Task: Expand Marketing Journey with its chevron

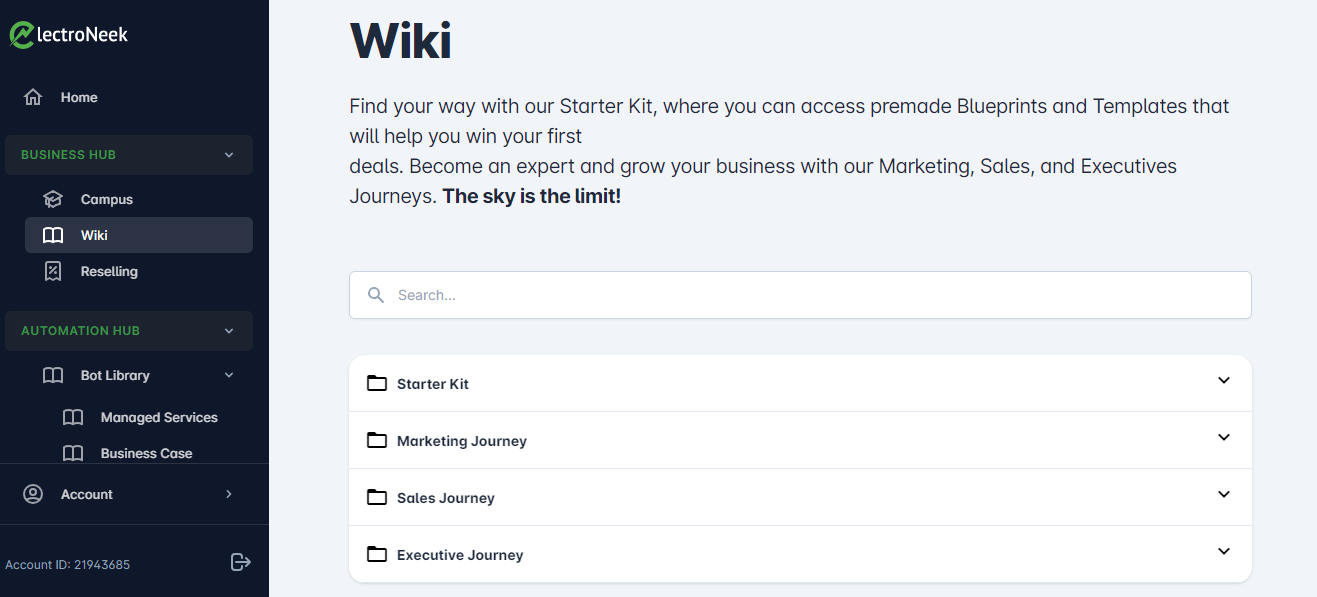Action: tap(1223, 437)
